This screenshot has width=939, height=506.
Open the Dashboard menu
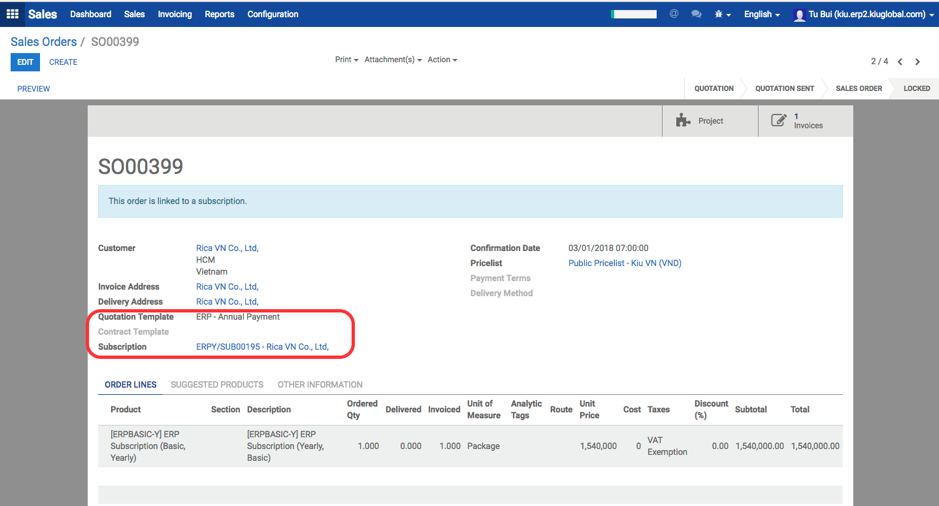[90, 14]
